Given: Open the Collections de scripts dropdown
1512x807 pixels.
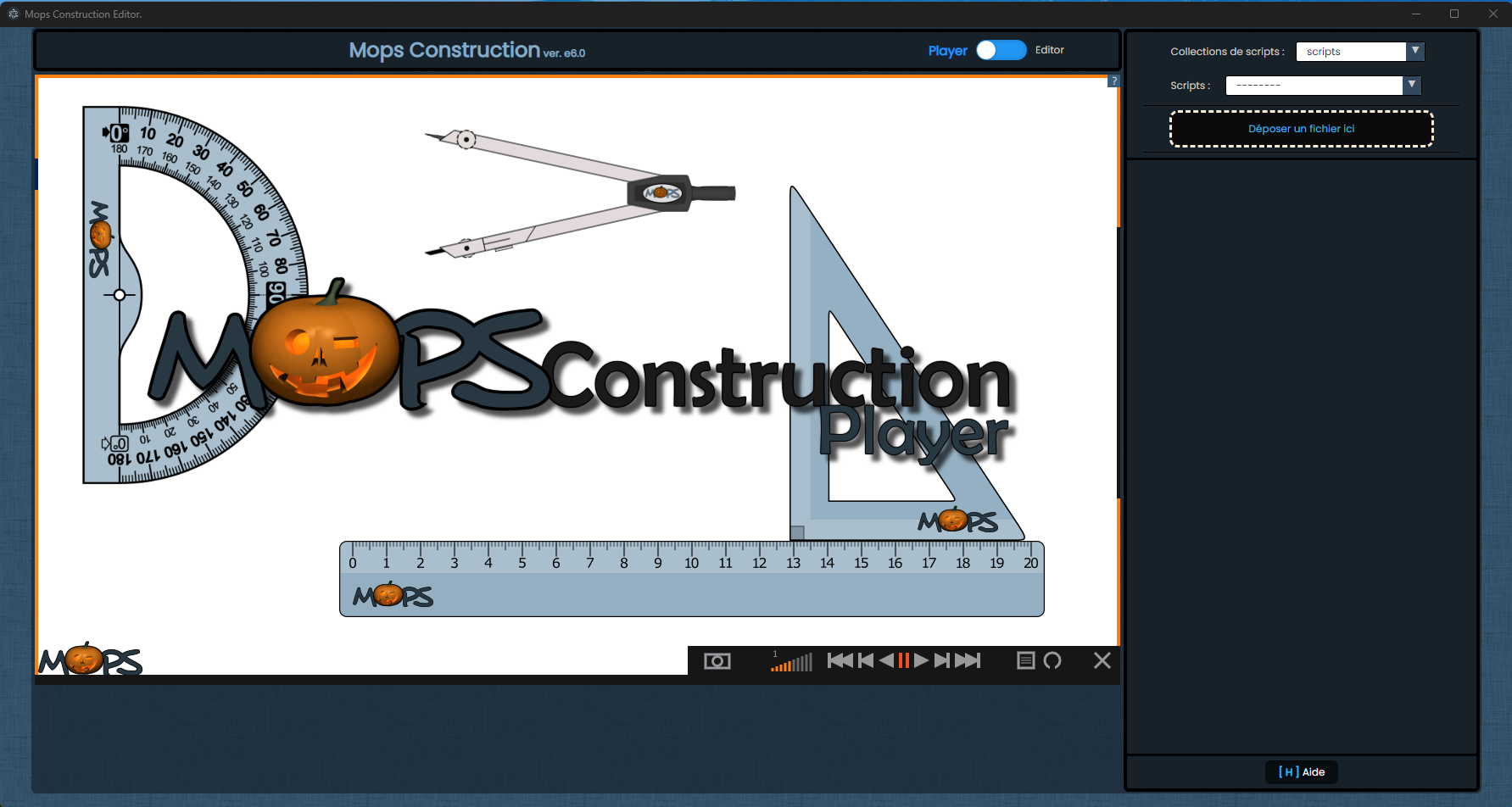Looking at the screenshot, I should pyautogui.click(x=1359, y=52).
